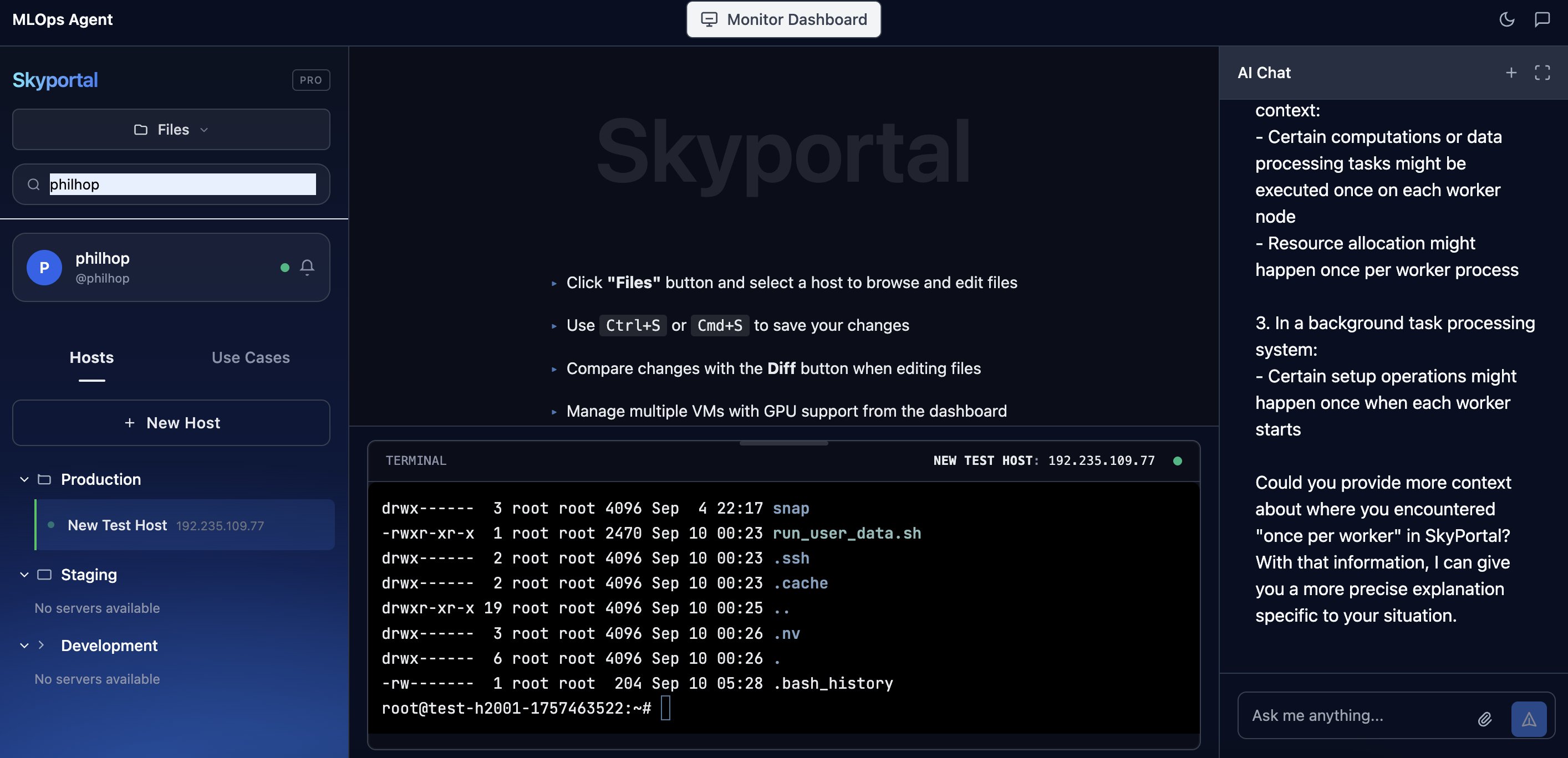Click the green connection indicator in terminal header
Image resolution: width=1568 pixels, height=758 pixels.
[1178, 460]
